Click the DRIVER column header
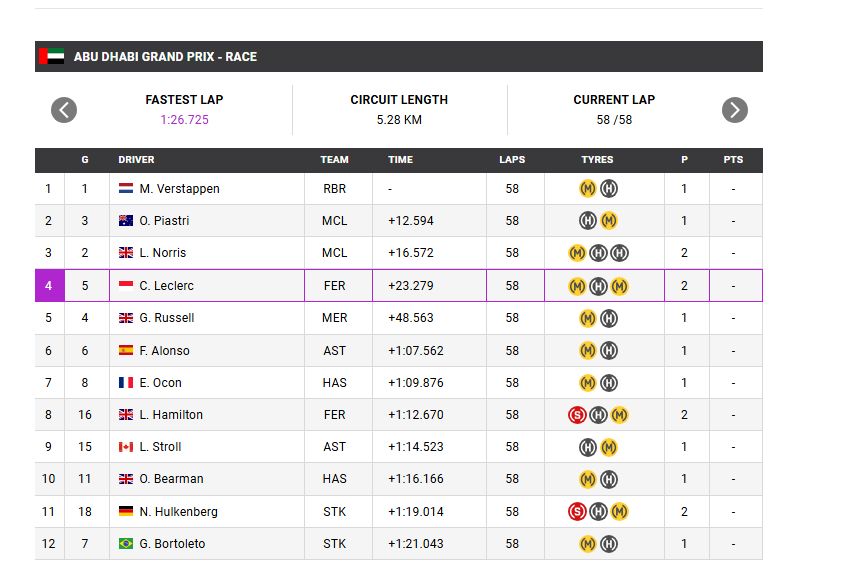Image resolution: width=846 pixels, height=568 pixels. (x=136, y=160)
